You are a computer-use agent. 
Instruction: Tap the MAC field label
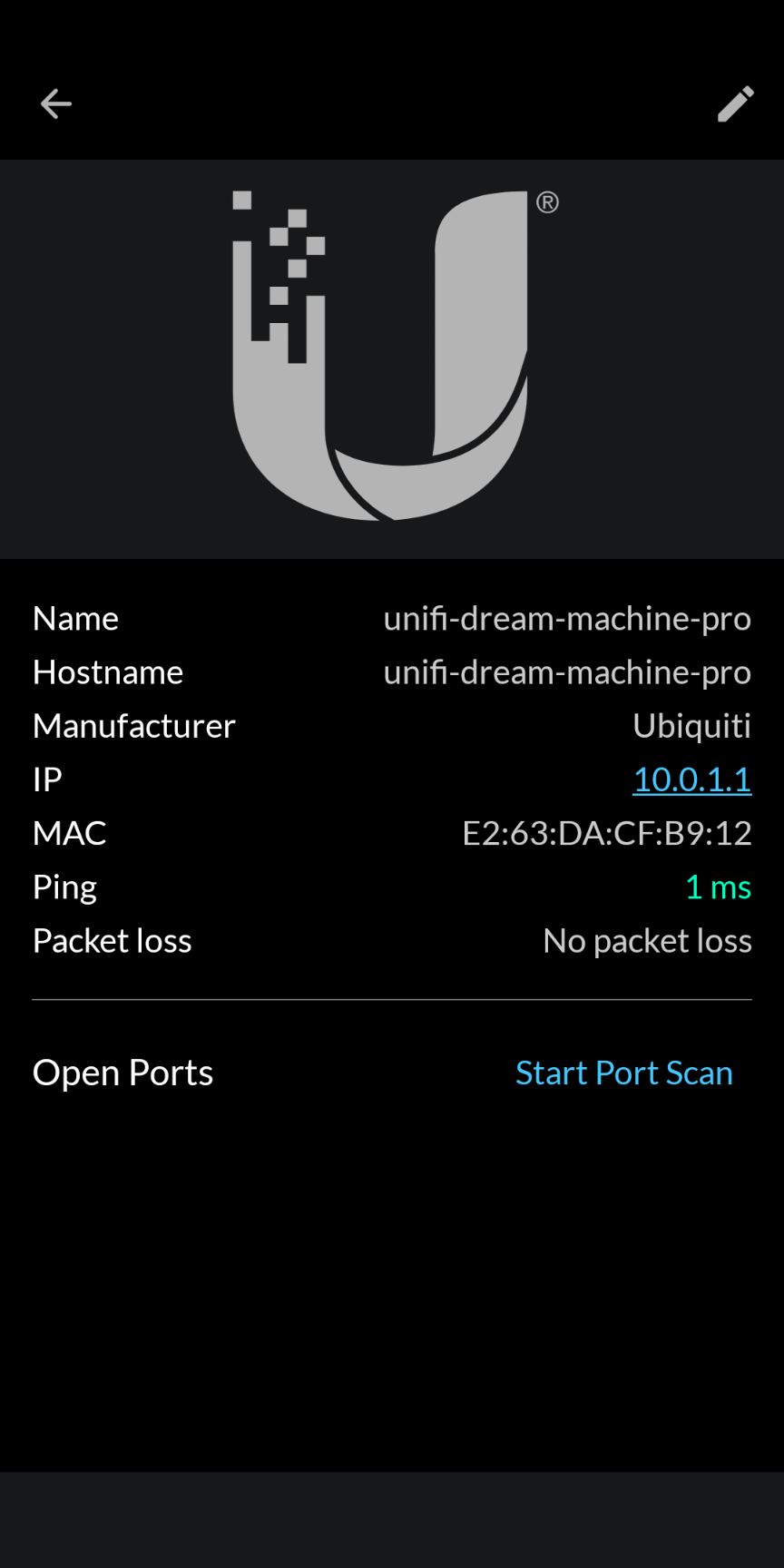(x=69, y=833)
